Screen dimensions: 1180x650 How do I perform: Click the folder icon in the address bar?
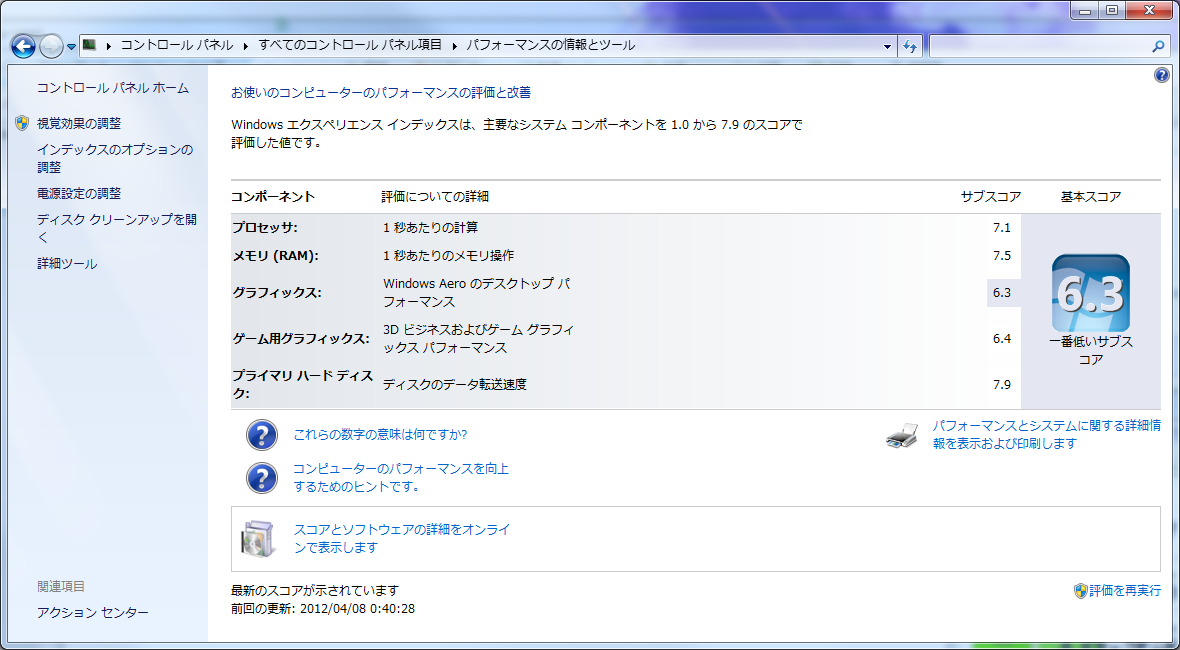(89, 44)
